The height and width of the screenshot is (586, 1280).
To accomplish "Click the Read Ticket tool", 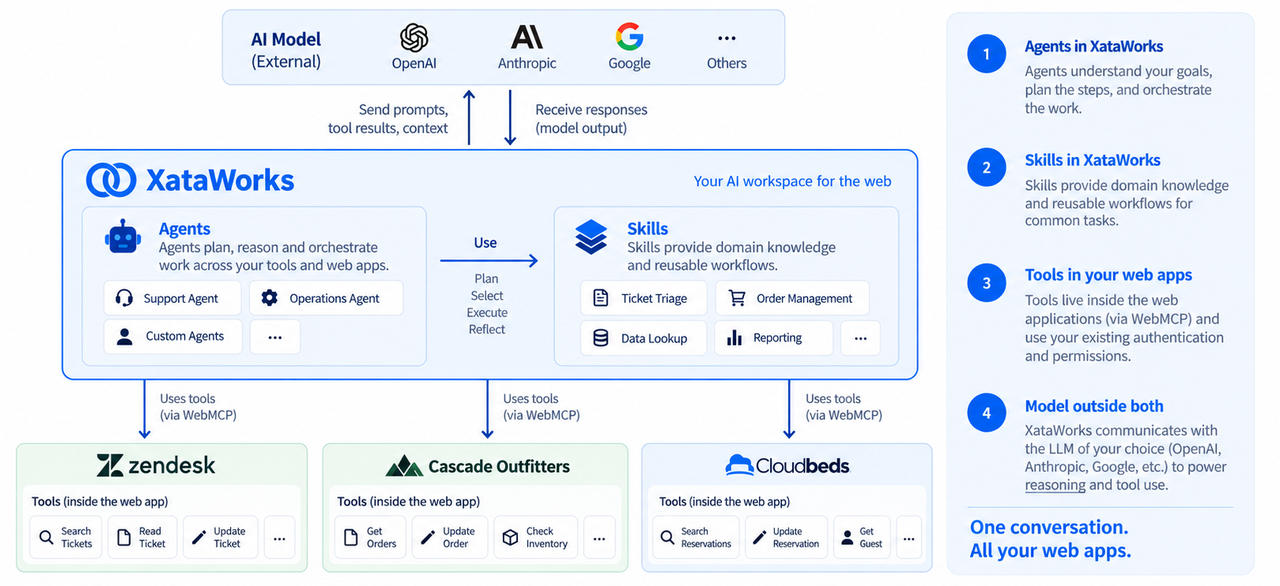I will click(142, 538).
